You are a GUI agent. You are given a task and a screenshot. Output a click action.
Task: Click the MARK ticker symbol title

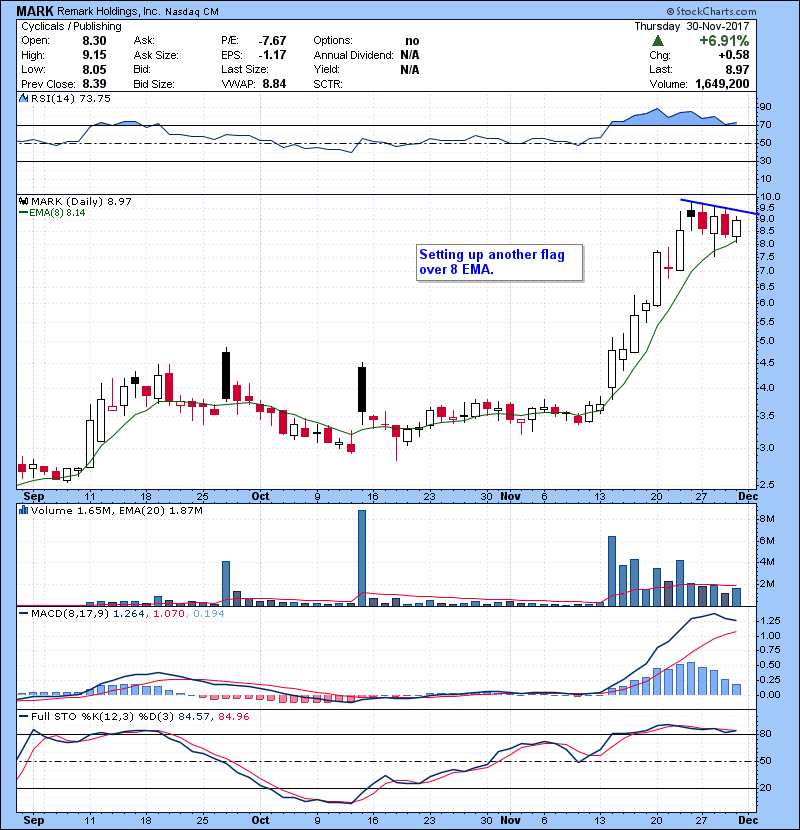[34, 11]
